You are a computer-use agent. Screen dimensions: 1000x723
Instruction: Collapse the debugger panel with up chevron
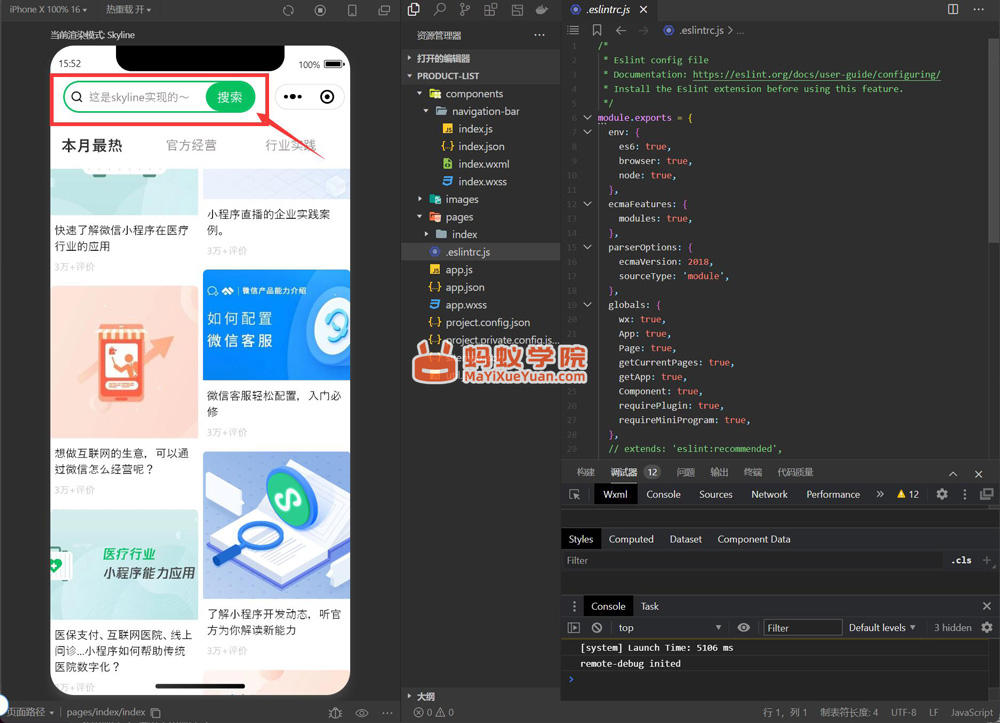[x=953, y=474]
